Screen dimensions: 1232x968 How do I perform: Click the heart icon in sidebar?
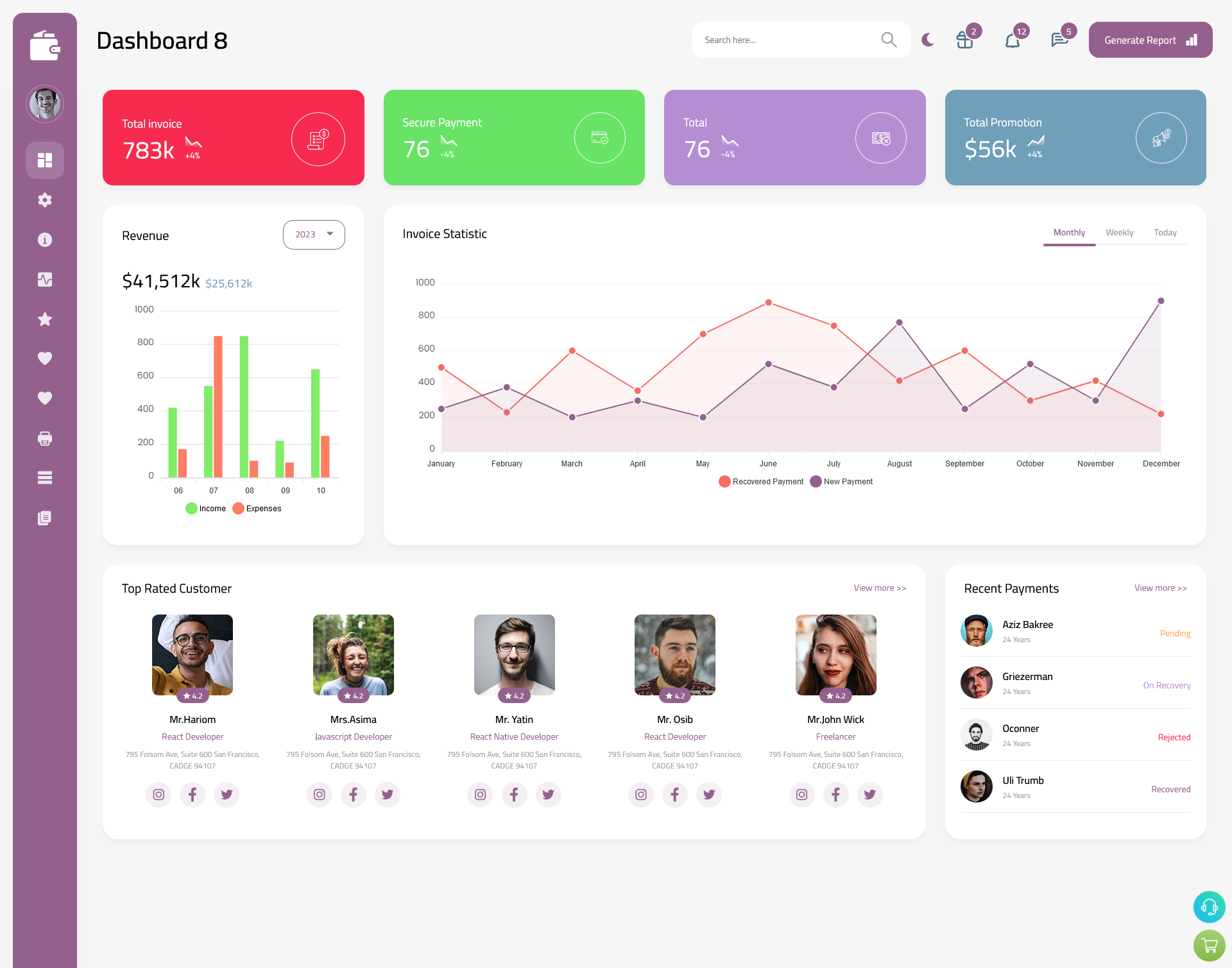pos(45,358)
